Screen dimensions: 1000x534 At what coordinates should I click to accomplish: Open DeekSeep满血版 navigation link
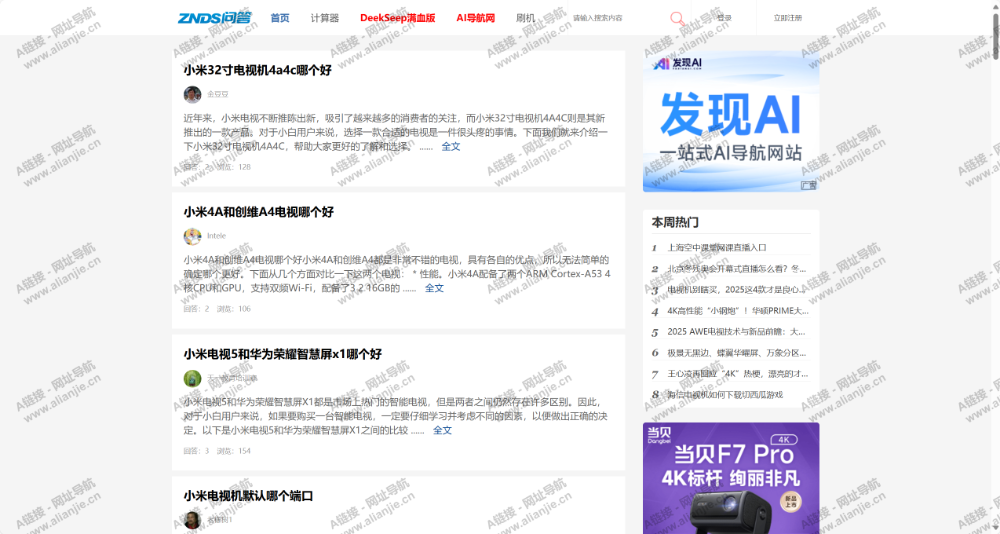tap(397, 18)
